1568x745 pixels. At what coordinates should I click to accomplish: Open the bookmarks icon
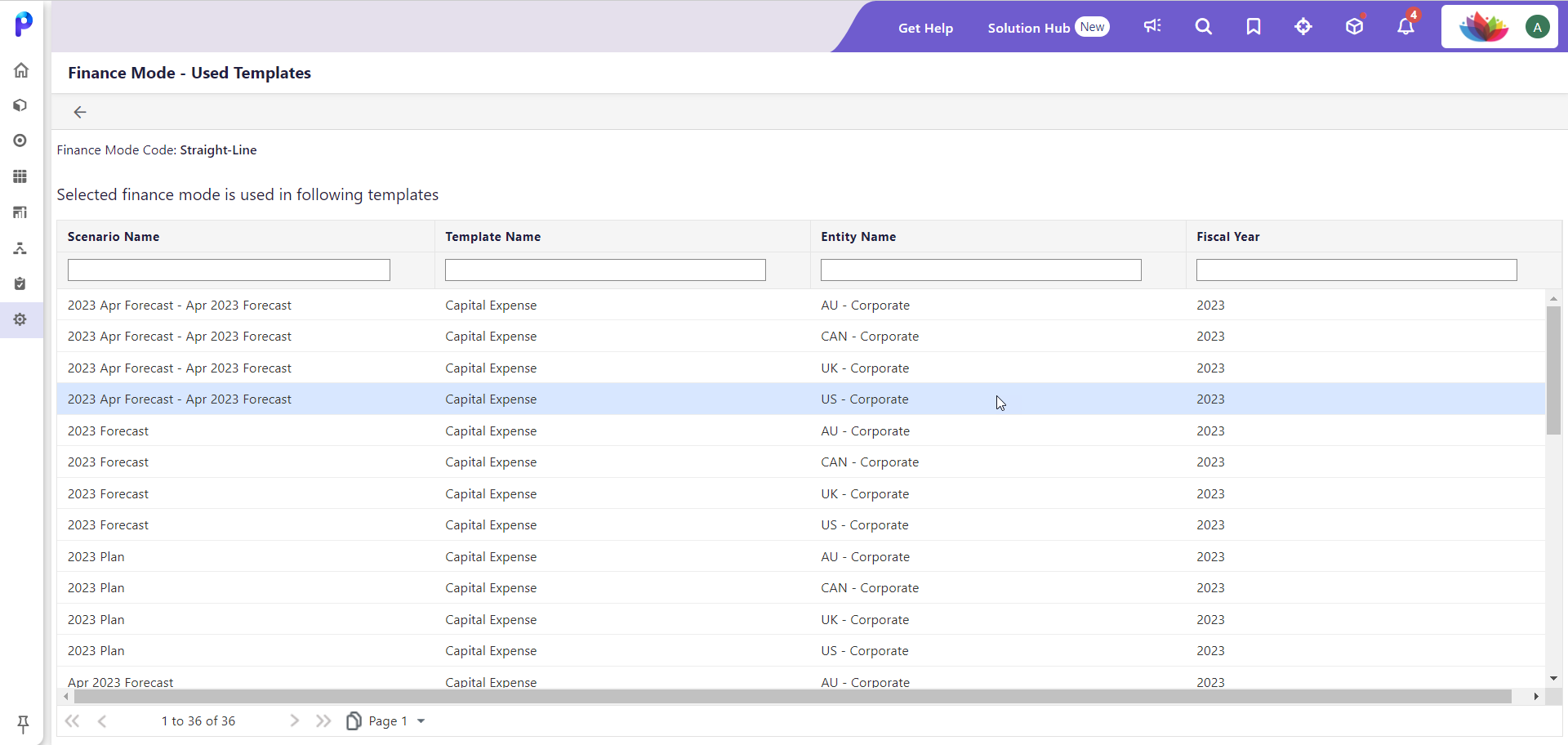click(x=1254, y=27)
